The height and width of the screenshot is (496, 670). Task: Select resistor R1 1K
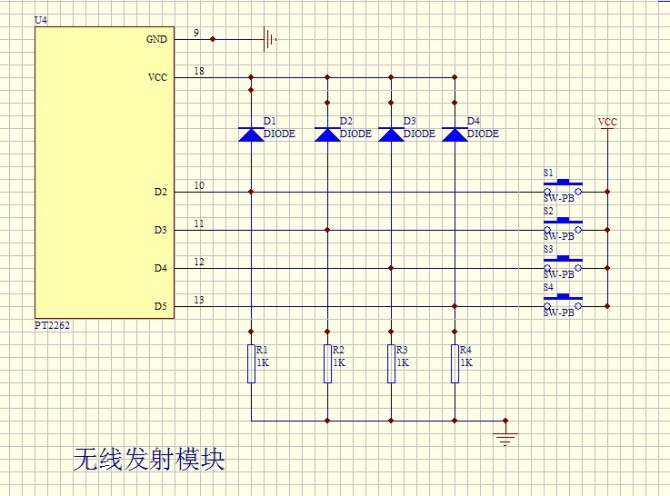[251, 363]
